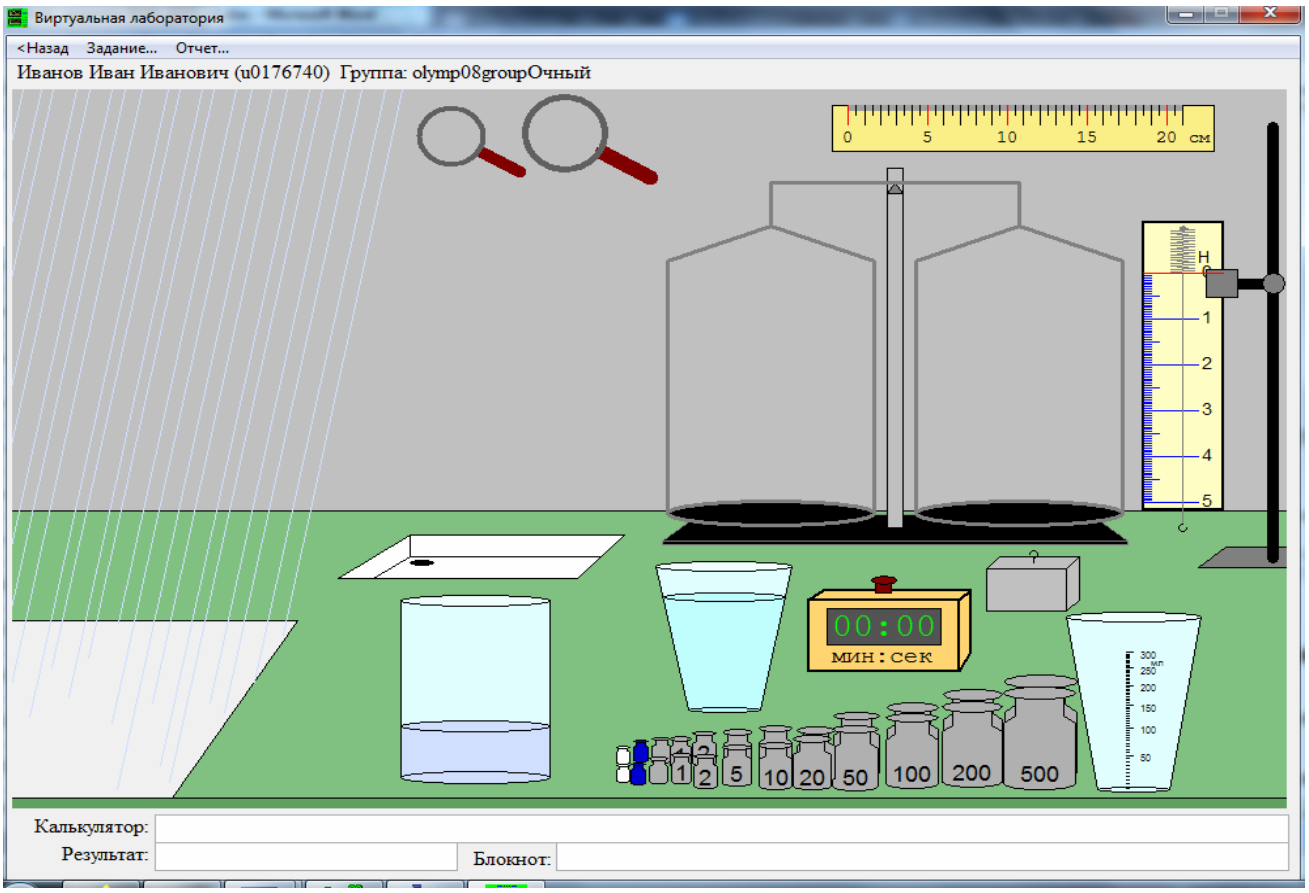The width and height of the screenshot is (1309, 893).
Task: Click the spring dynamometer scale
Action: 1183,365
